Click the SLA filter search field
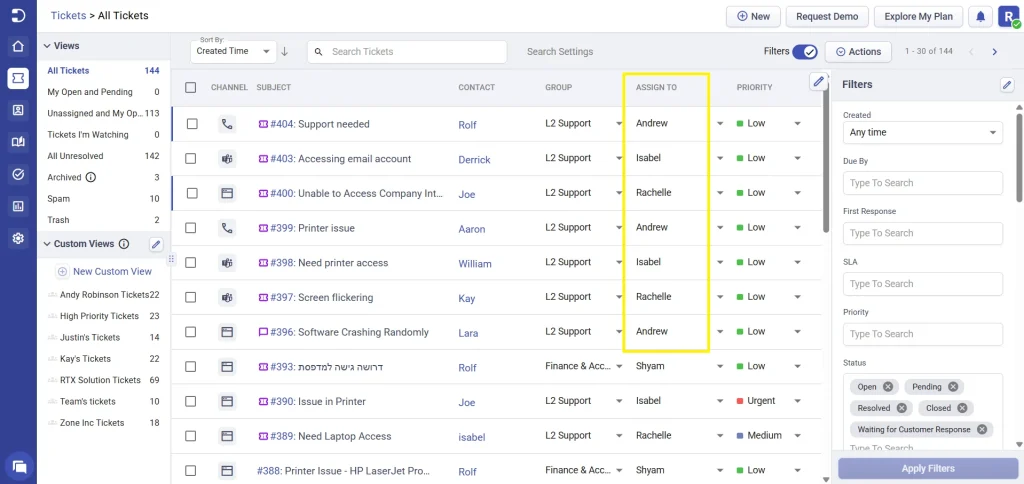This screenshot has width=1024, height=484. pos(923,283)
